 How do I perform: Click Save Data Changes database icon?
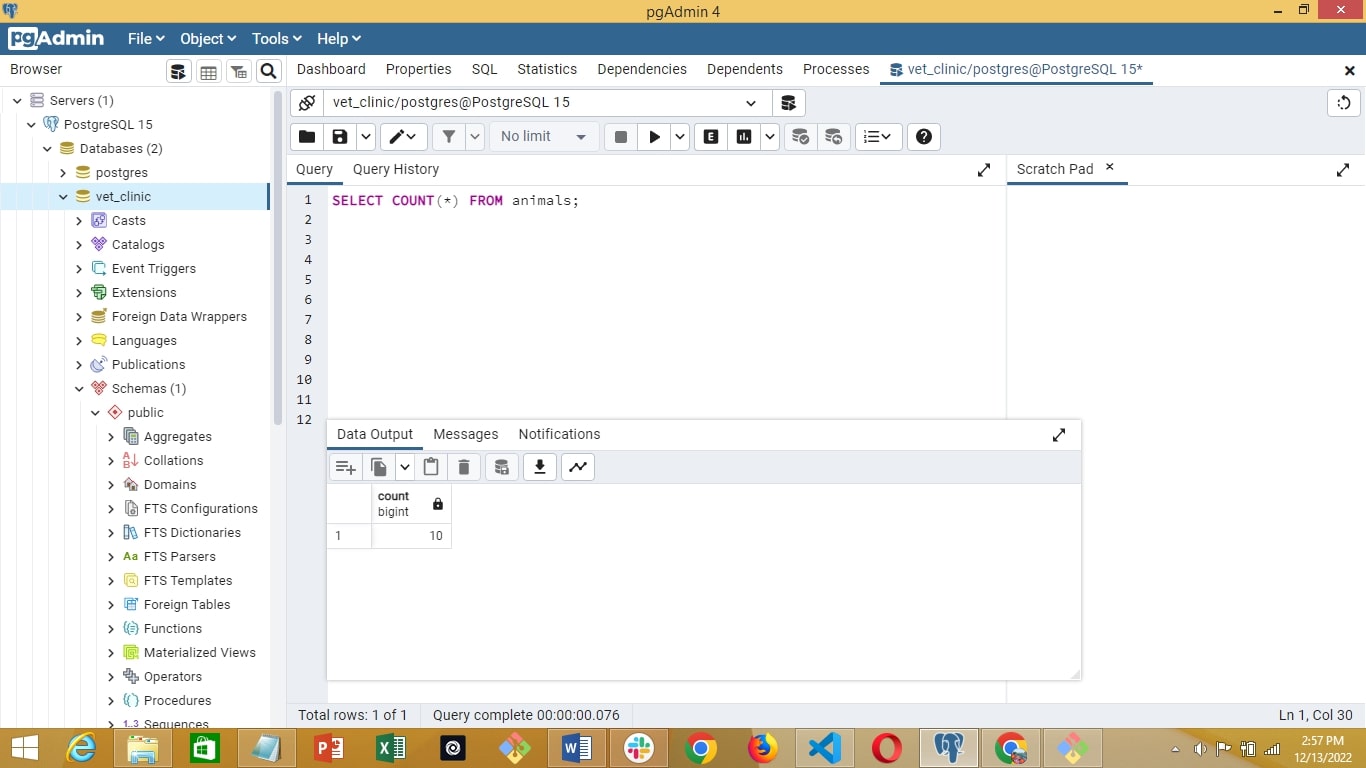pyautogui.click(x=502, y=467)
